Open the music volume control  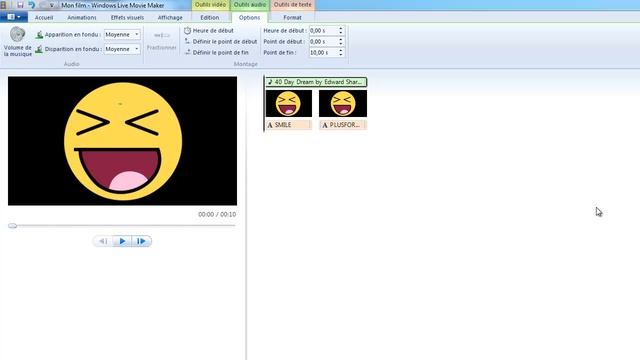(18, 42)
